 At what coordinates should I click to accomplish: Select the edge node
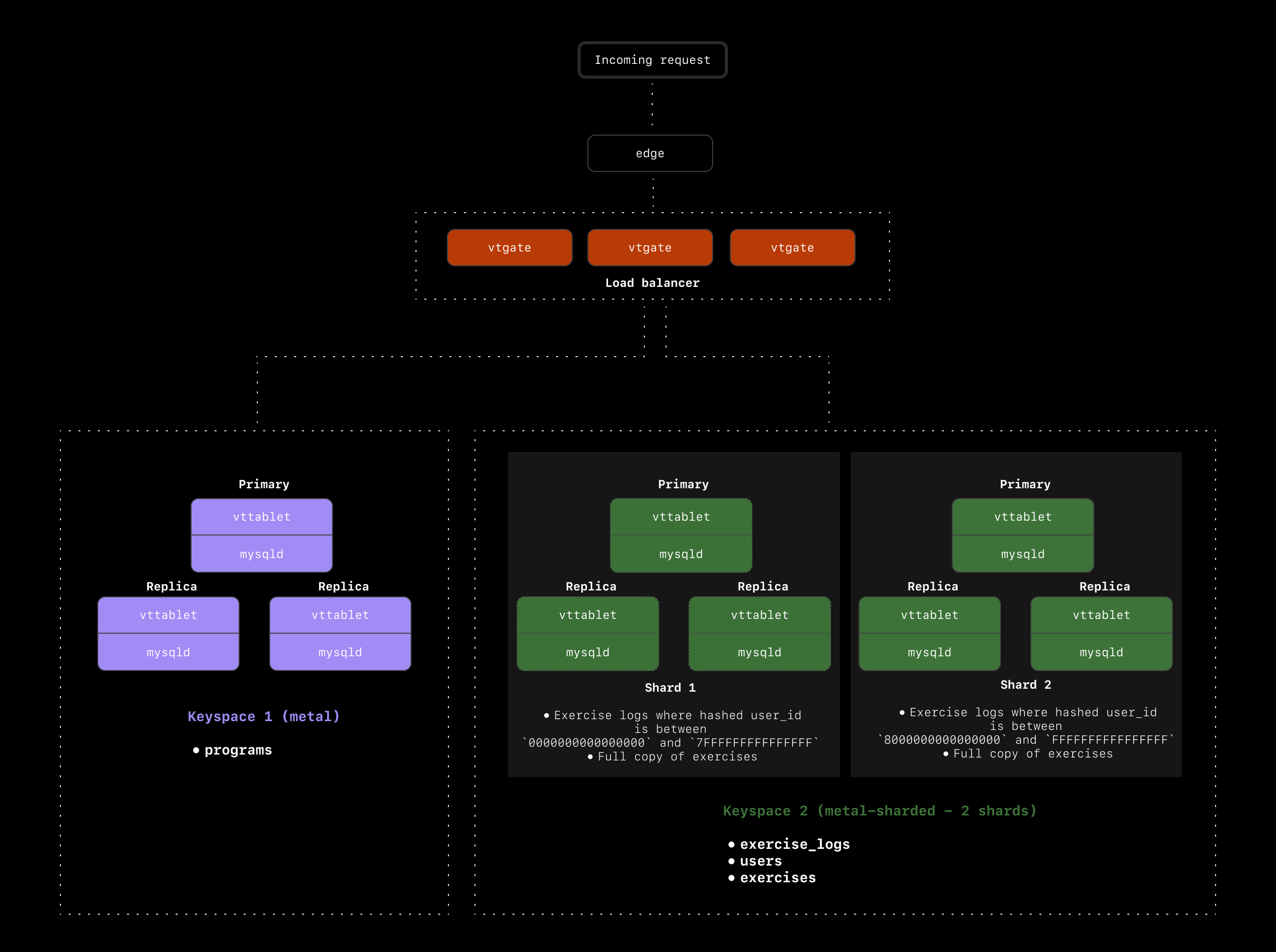(650, 153)
